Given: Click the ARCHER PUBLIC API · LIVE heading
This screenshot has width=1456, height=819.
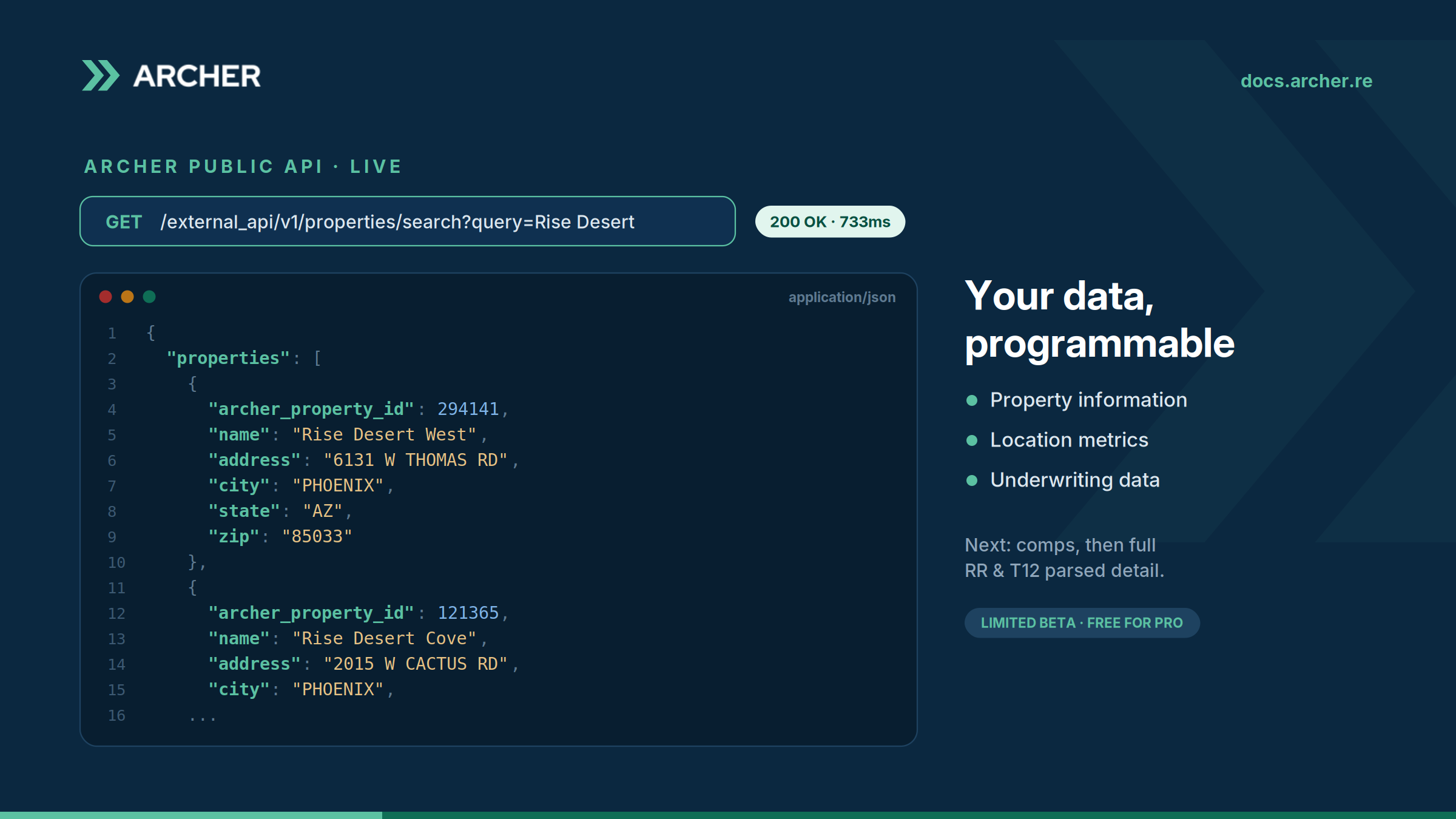Looking at the screenshot, I should point(243,167).
